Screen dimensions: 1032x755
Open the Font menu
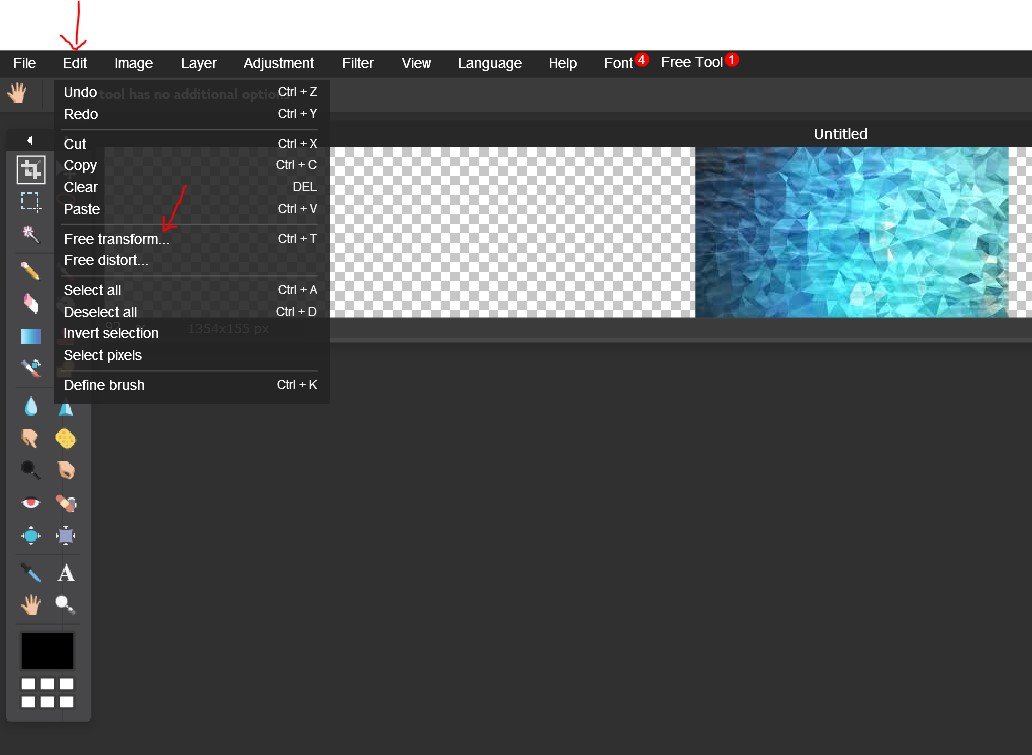(x=619, y=63)
